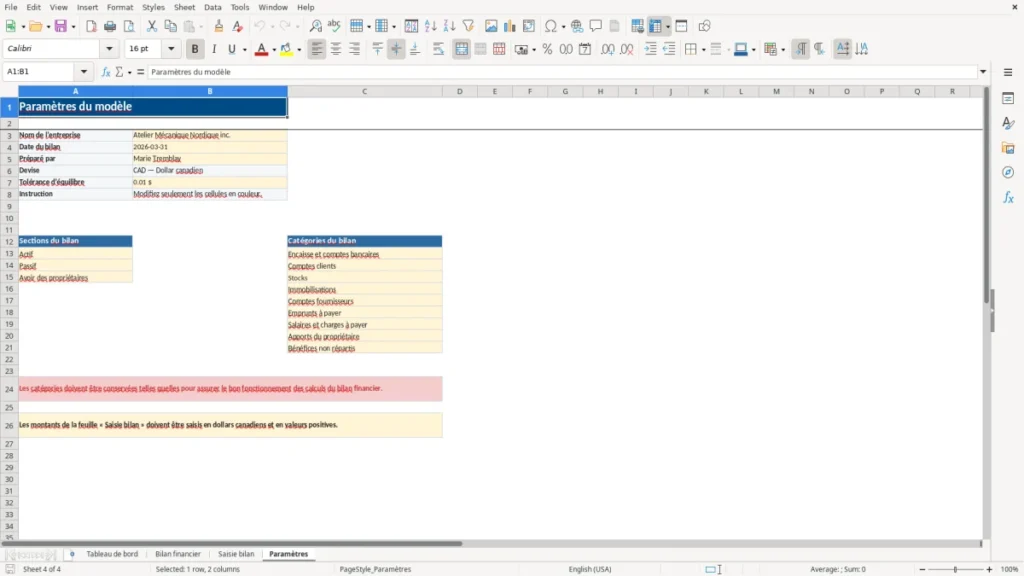Viewport: 1024px width, 576px height.
Task: Open the sidebar Gallery icon
Action: click(1008, 148)
